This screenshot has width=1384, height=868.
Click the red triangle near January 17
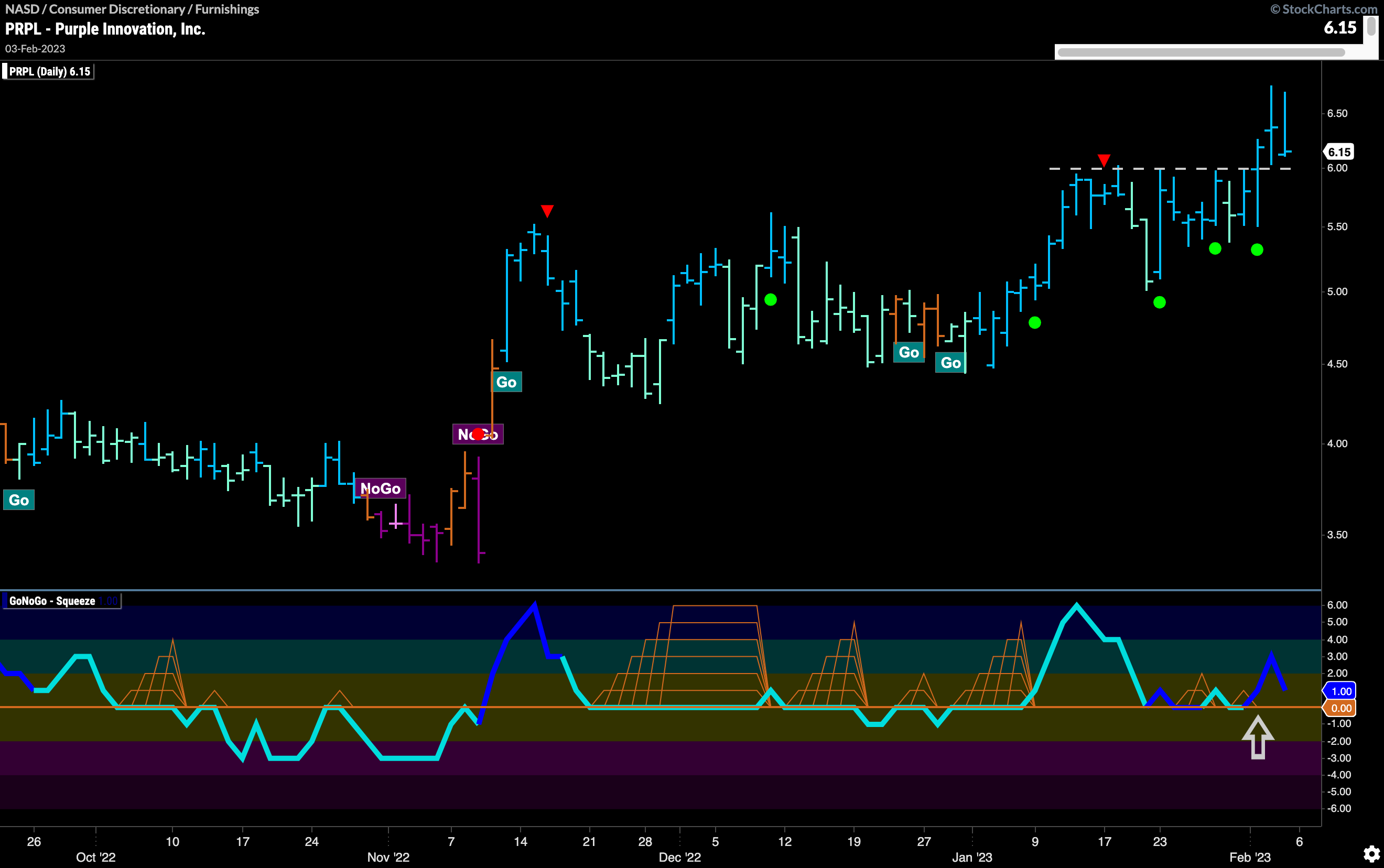(x=1104, y=160)
